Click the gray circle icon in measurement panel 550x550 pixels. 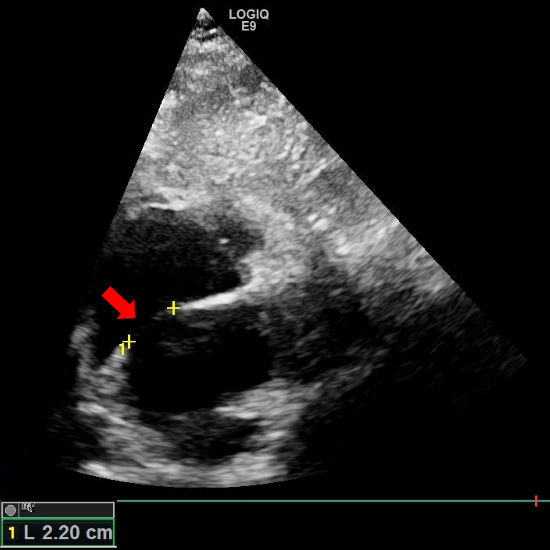11,510
